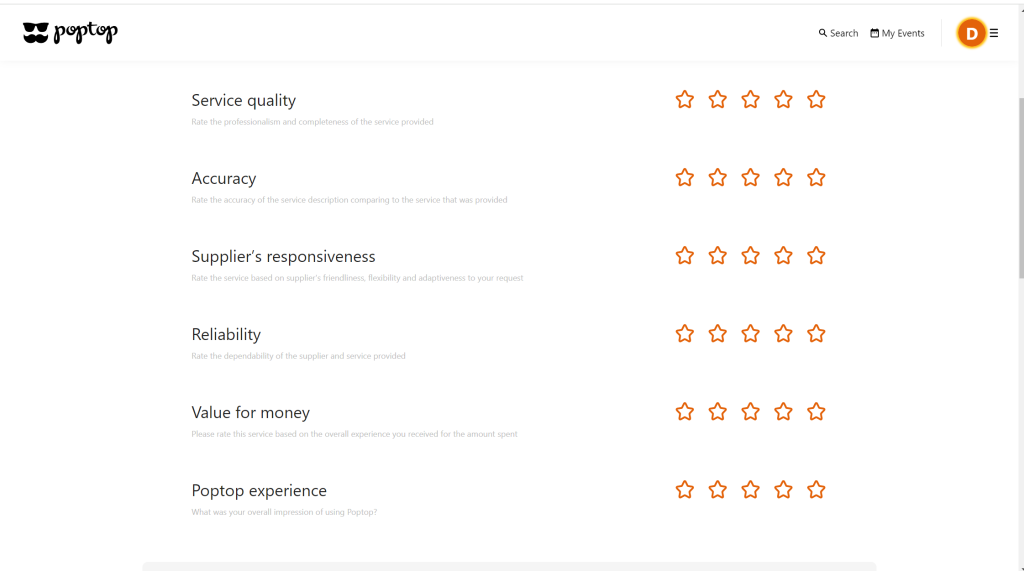
Task: Give Service quality one star
Action: click(684, 99)
